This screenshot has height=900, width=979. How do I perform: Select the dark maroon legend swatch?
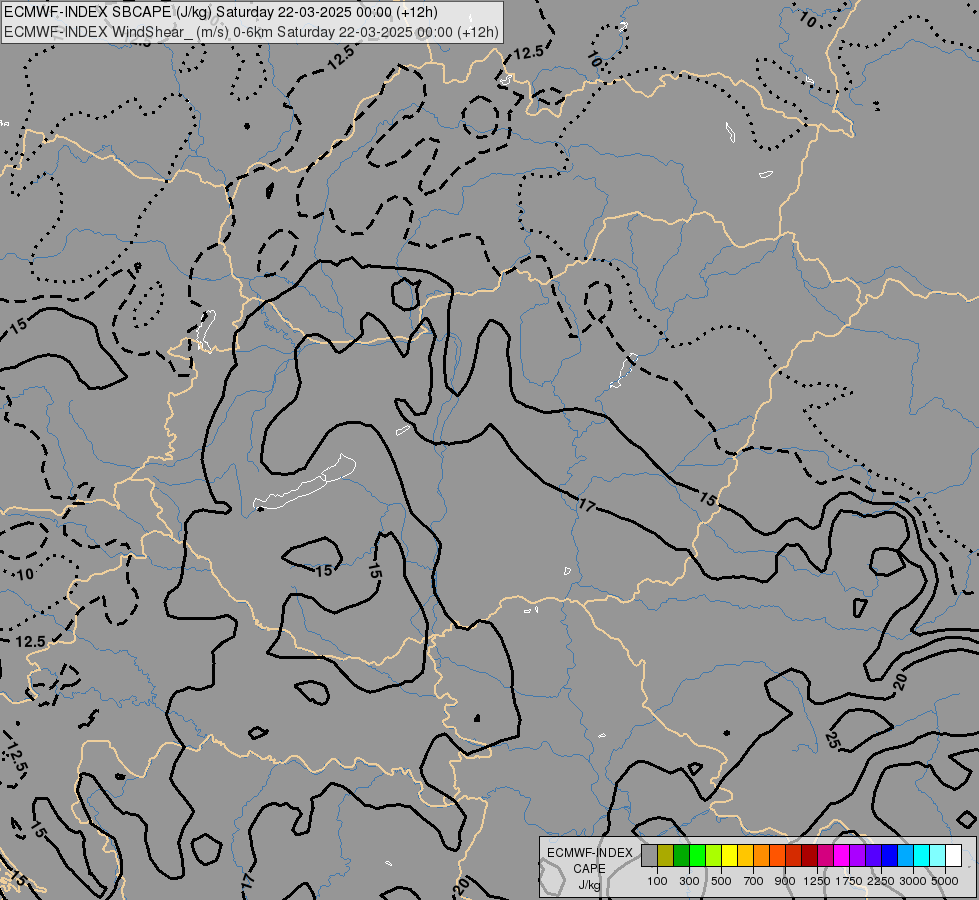tap(810, 855)
